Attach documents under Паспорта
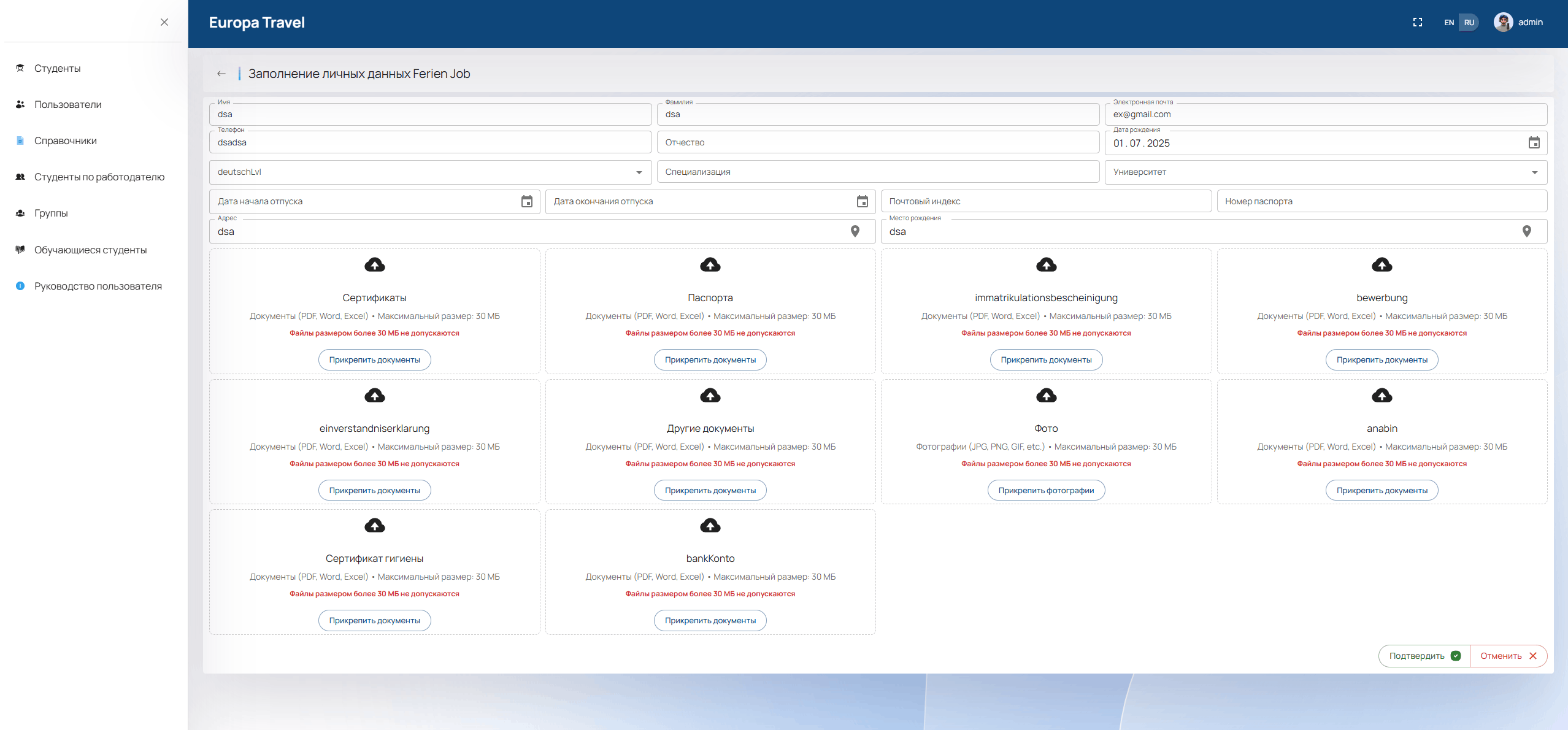1568x730 pixels. tap(710, 360)
